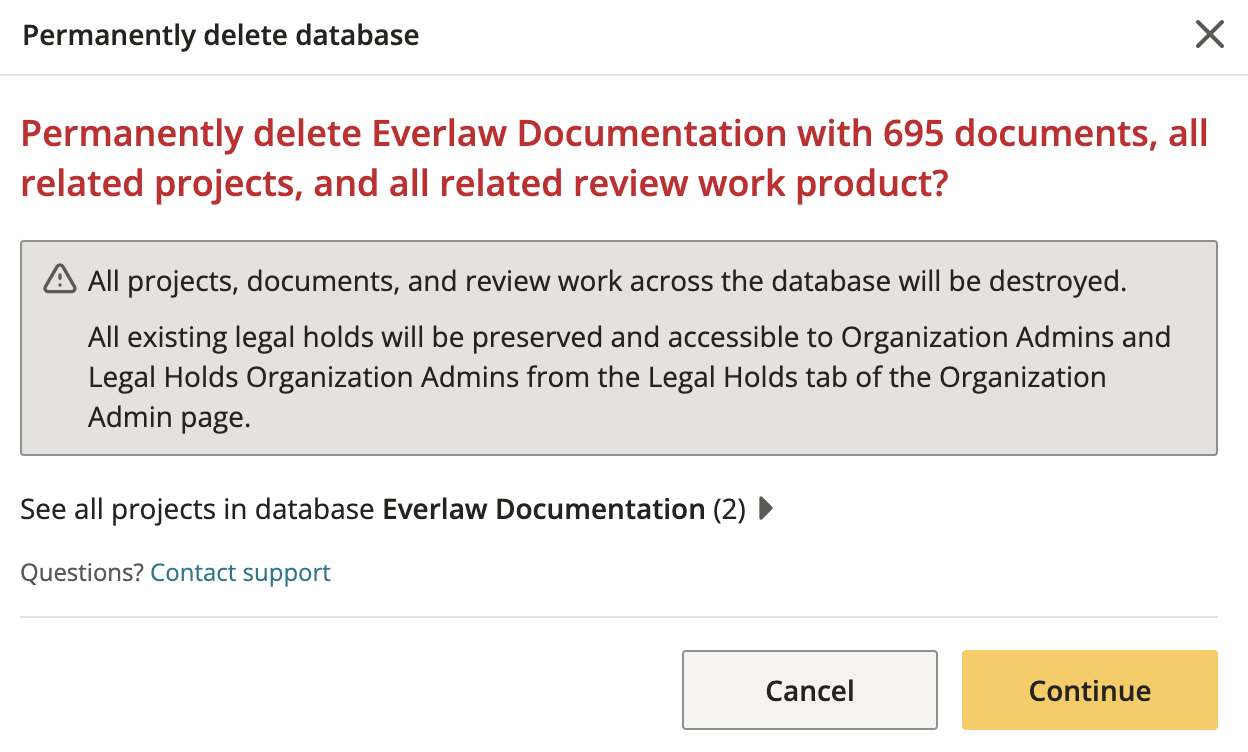The image size is (1248, 752).
Task: Cancel the database deletion
Action: [810, 690]
